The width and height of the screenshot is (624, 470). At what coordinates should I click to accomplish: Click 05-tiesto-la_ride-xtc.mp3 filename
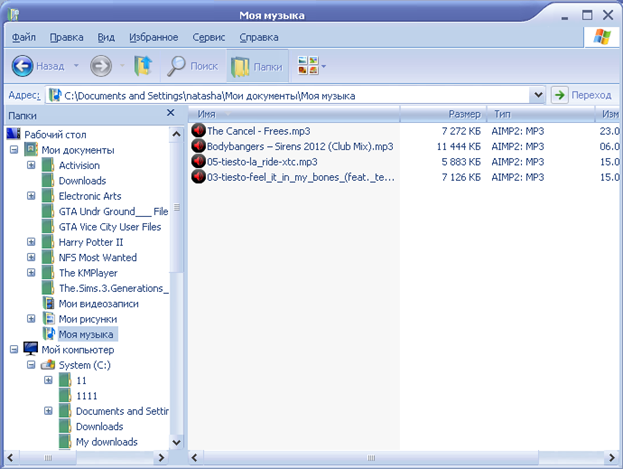[262, 162]
